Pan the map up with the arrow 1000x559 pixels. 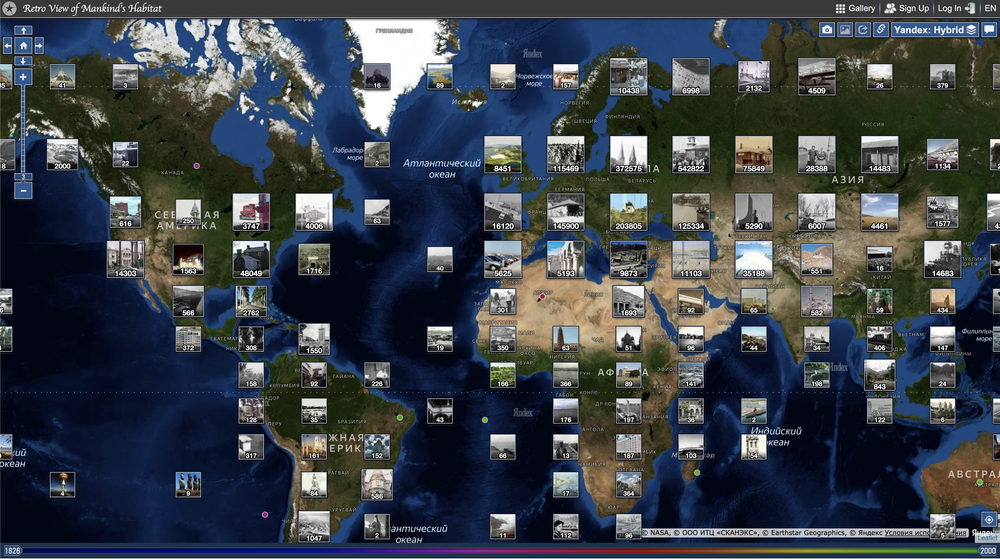click(x=23, y=31)
